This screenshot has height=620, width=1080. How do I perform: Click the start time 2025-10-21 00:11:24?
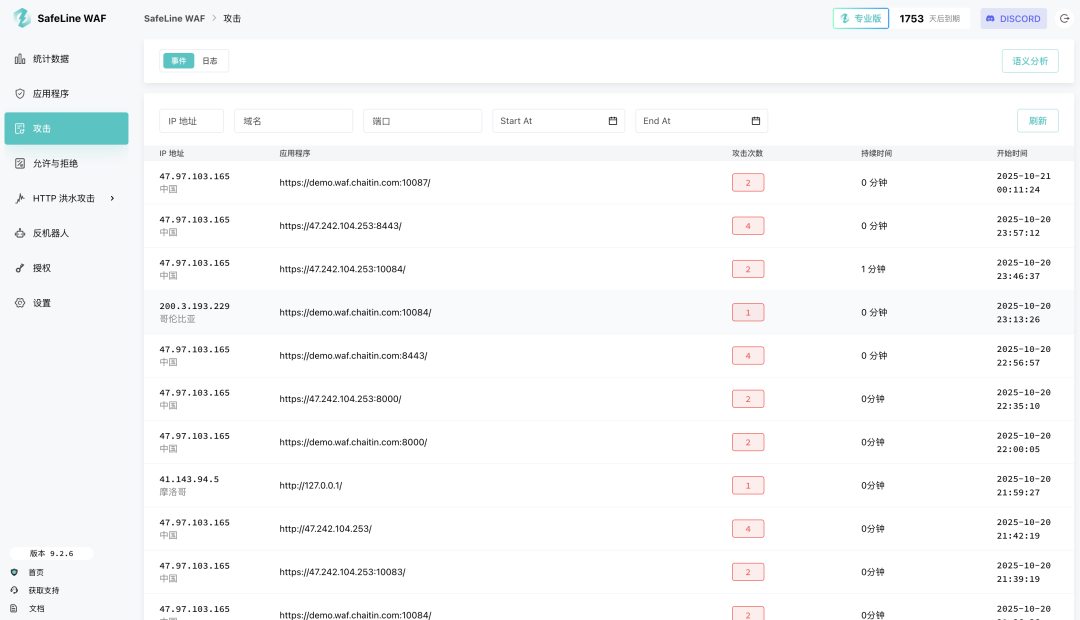click(1024, 183)
